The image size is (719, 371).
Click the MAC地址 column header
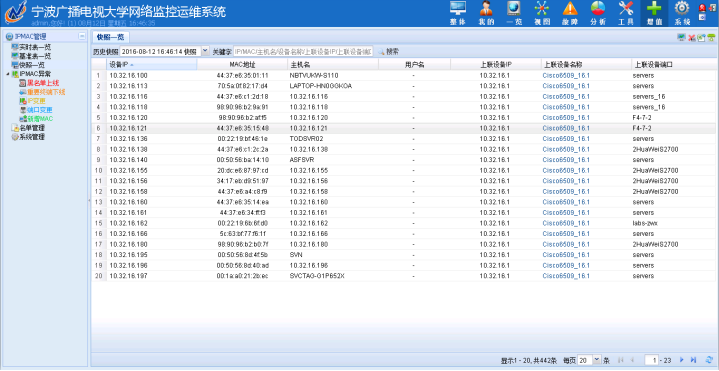coord(242,65)
